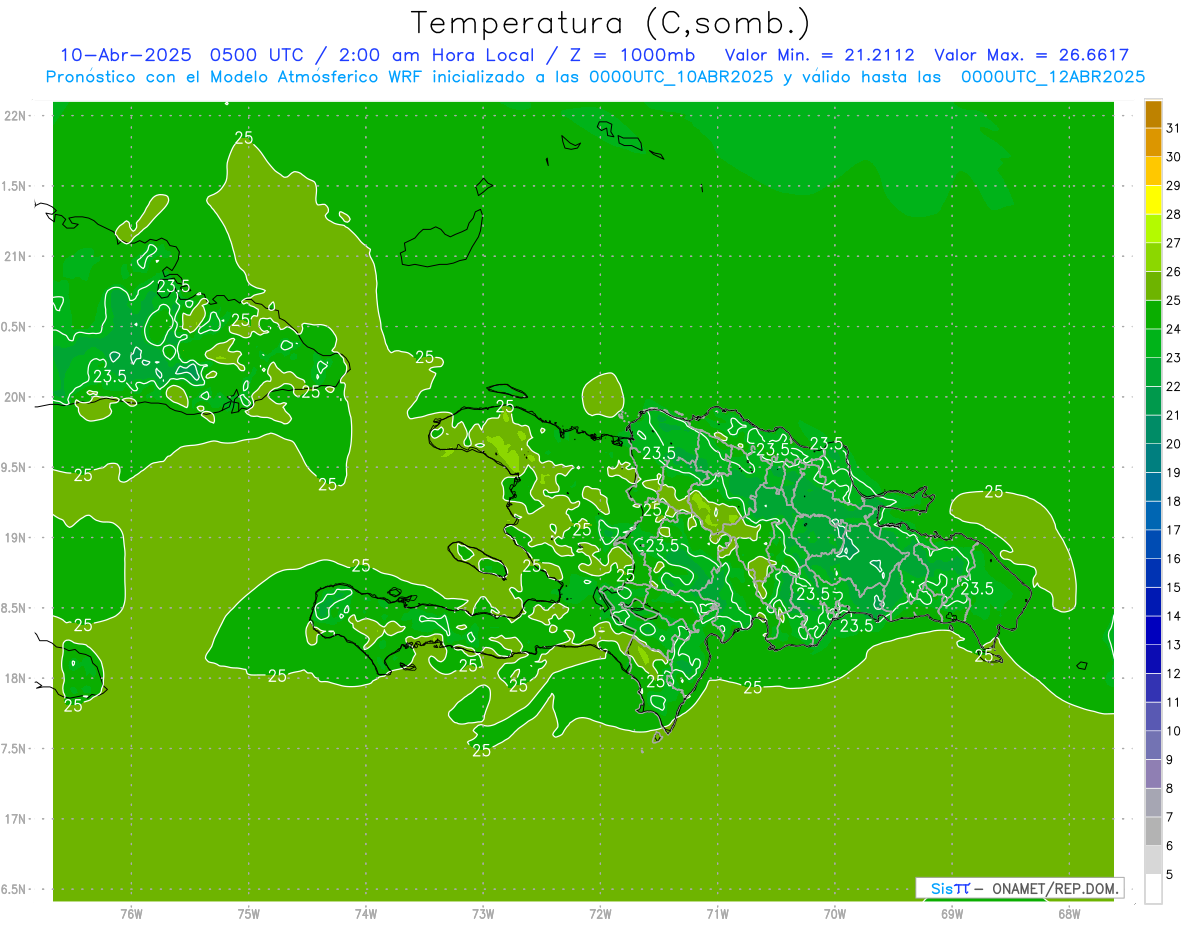Viewport: 1200px width, 927px height.
Task: Click the '0000UTC_12ABR2025' valid-until text
Action: [1053, 77]
